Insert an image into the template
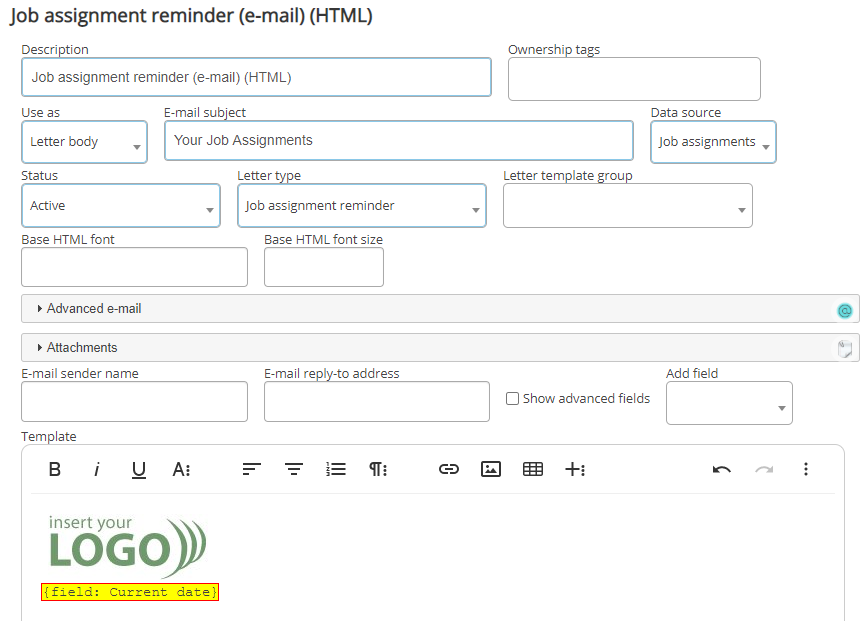 coord(491,469)
